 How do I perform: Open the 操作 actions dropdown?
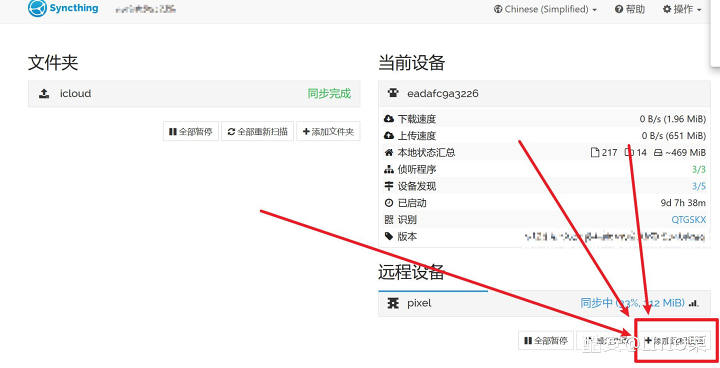[682, 9]
